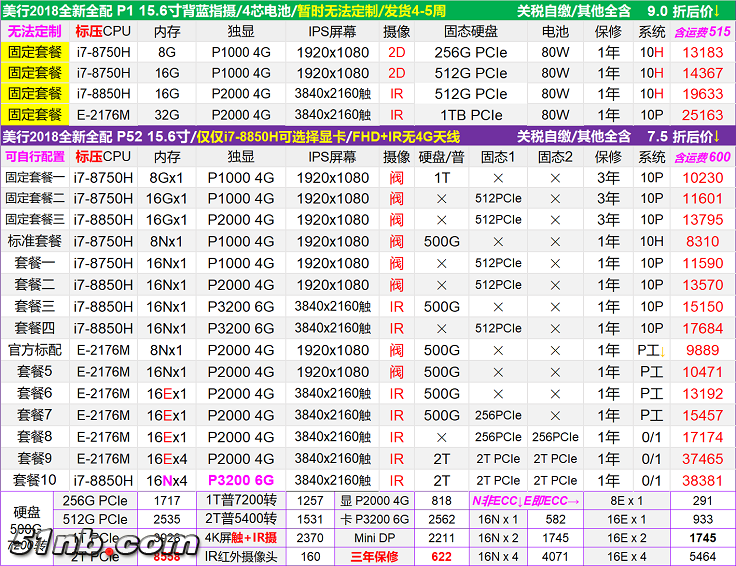Viewport: 736px width, 566px height.
Task: Select the 固定套餐一 row label
Action: coord(35,178)
